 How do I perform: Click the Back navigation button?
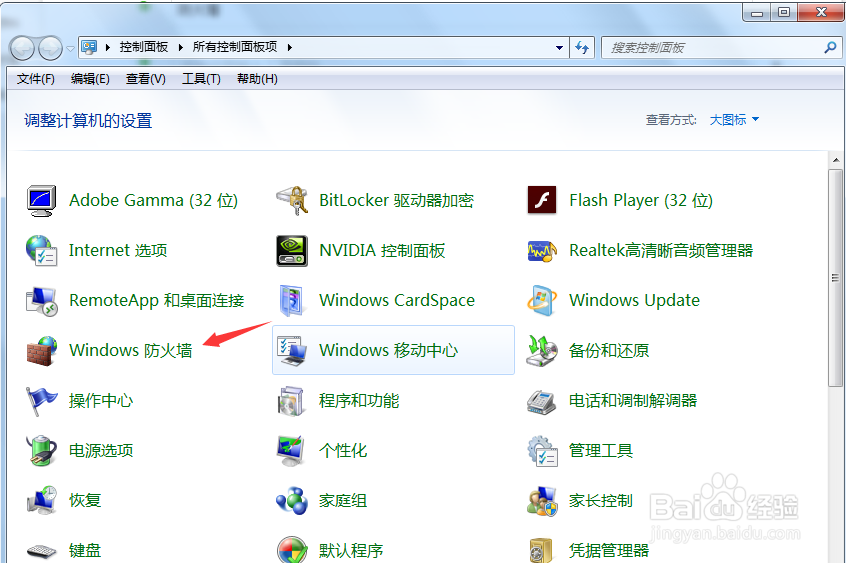pos(23,49)
